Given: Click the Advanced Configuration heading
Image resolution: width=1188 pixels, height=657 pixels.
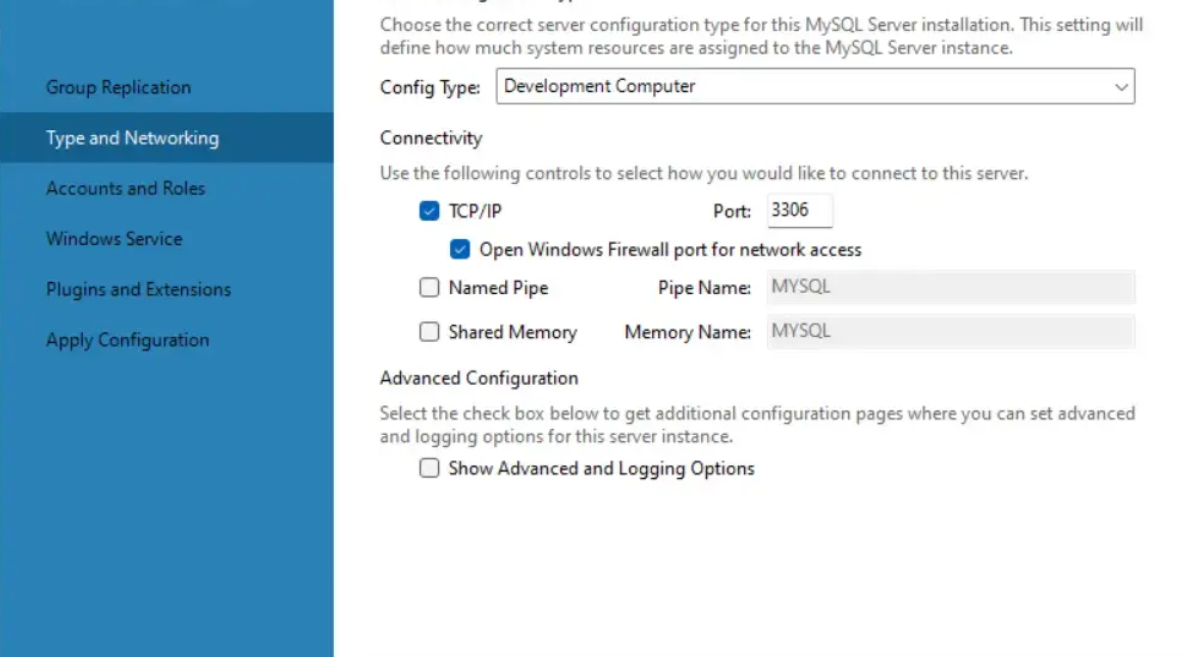Looking at the screenshot, I should point(479,378).
